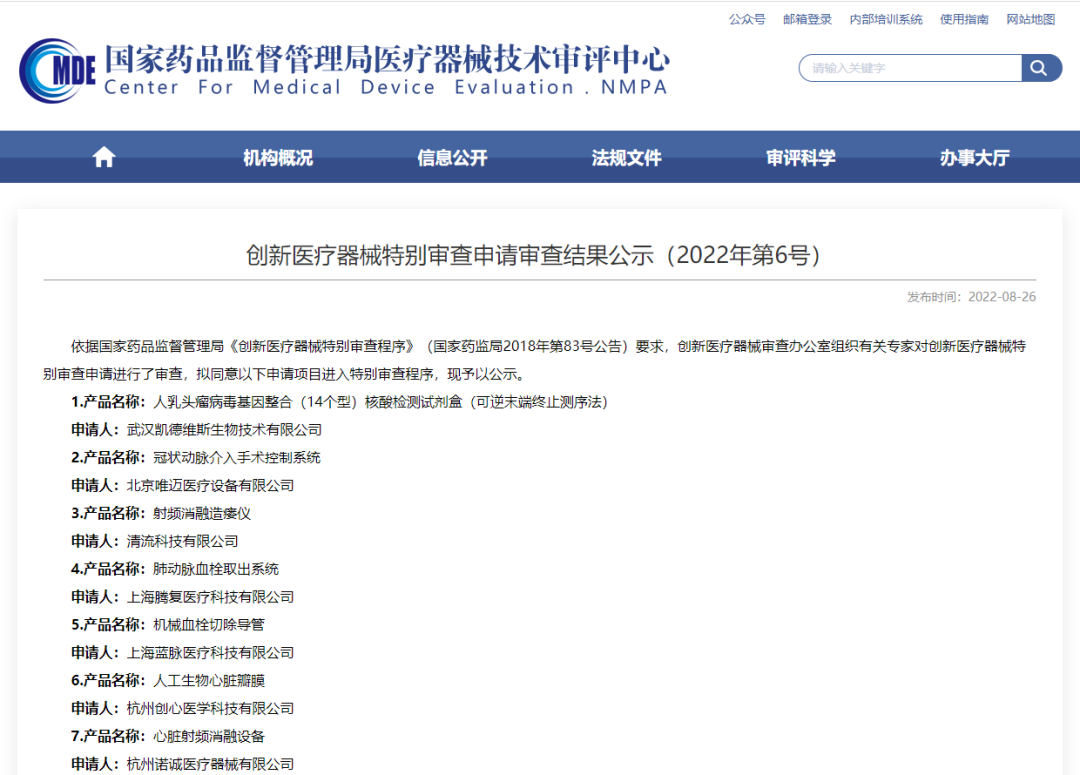This screenshot has height=775, width=1080.
Task: Select applicant 北京唯迈医疗设备有限公司
Action: (210, 486)
